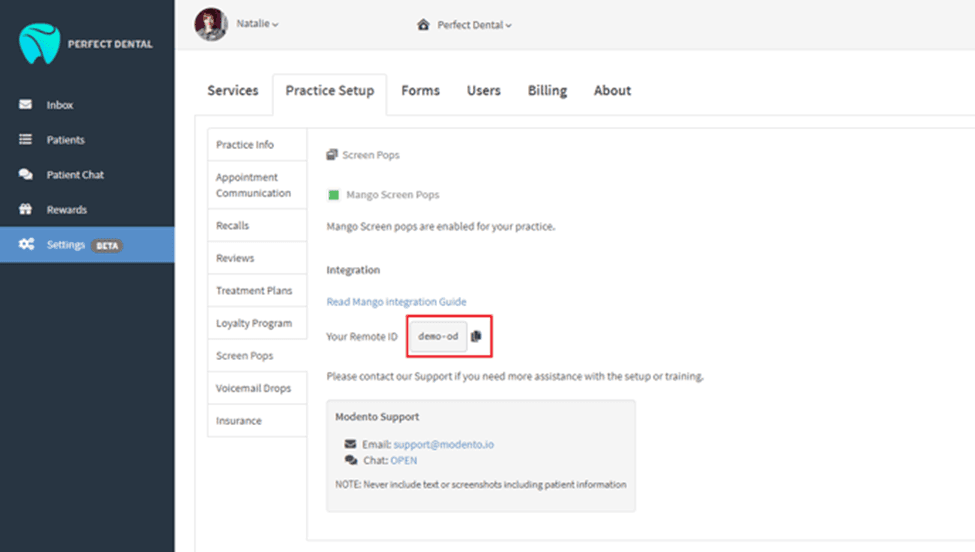The width and height of the screenshot is (975, 552).
Task: Click the Perfect Dental tooth logo
Action: 39,44
